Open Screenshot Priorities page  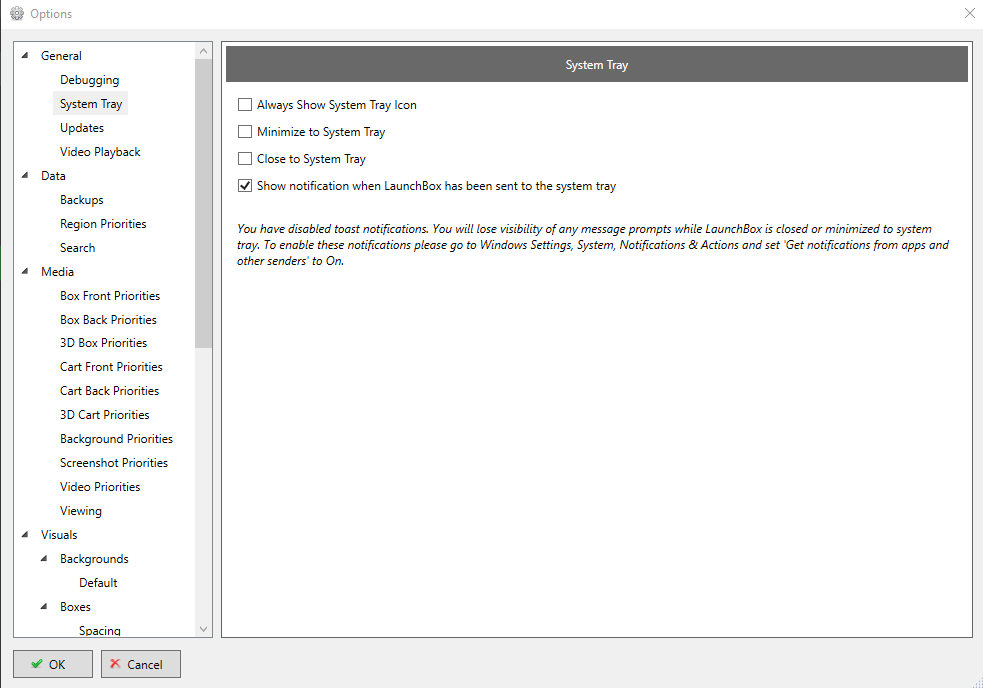click(114, 463)
